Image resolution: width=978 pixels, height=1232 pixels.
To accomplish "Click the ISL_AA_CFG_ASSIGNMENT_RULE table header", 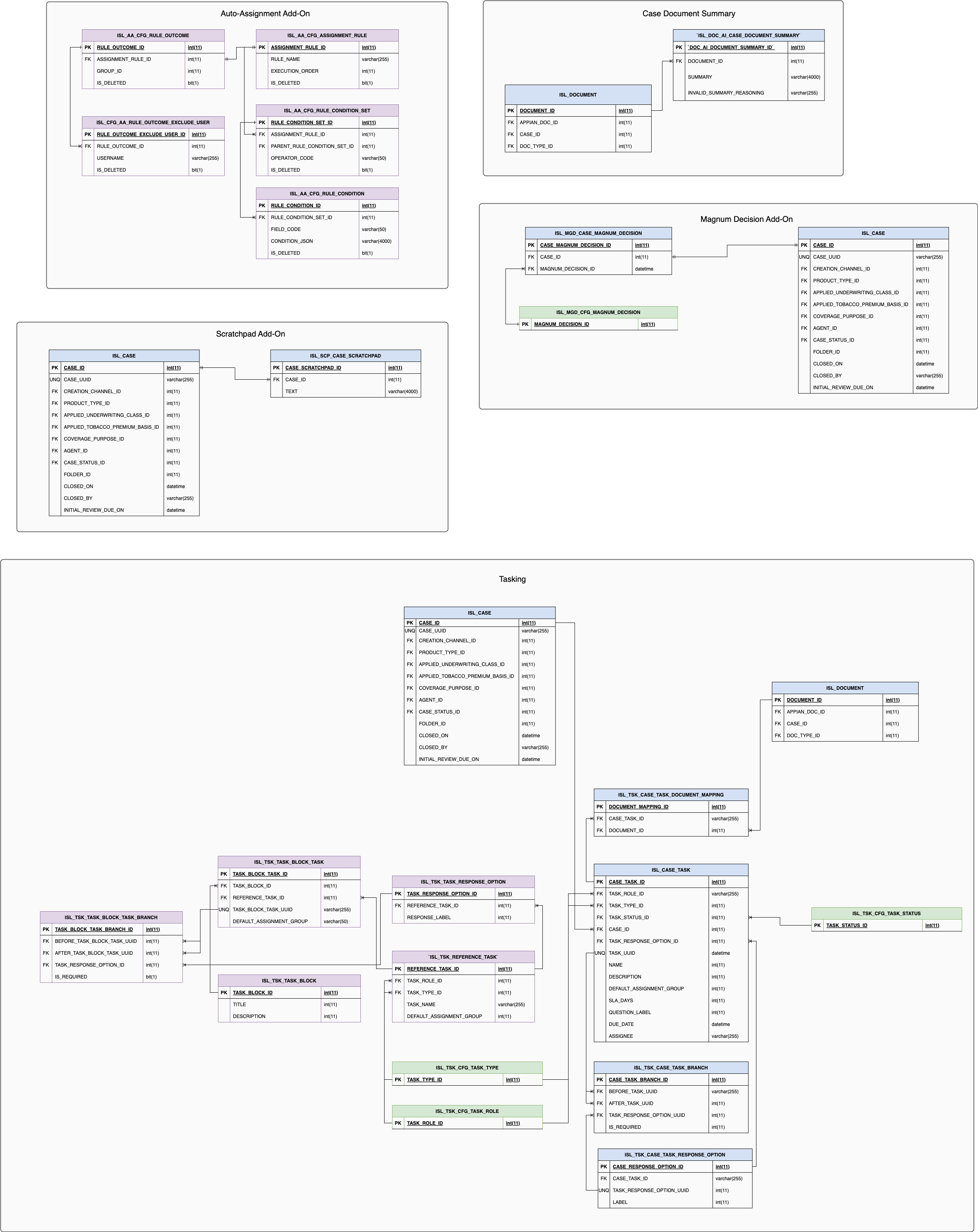I will pyautogui.click(x=327, y=36).
